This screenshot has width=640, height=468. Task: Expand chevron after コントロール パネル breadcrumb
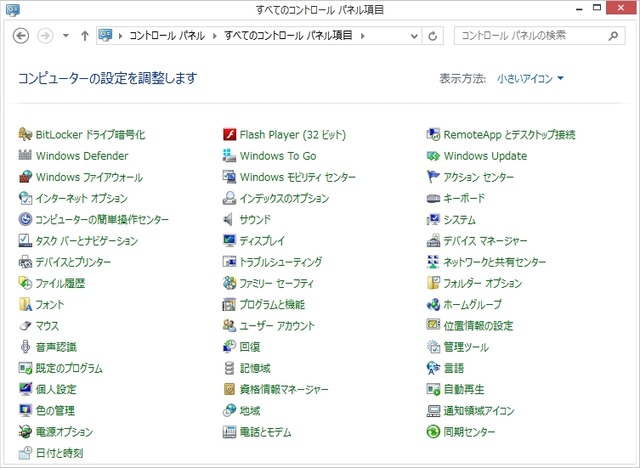point(215,36)
